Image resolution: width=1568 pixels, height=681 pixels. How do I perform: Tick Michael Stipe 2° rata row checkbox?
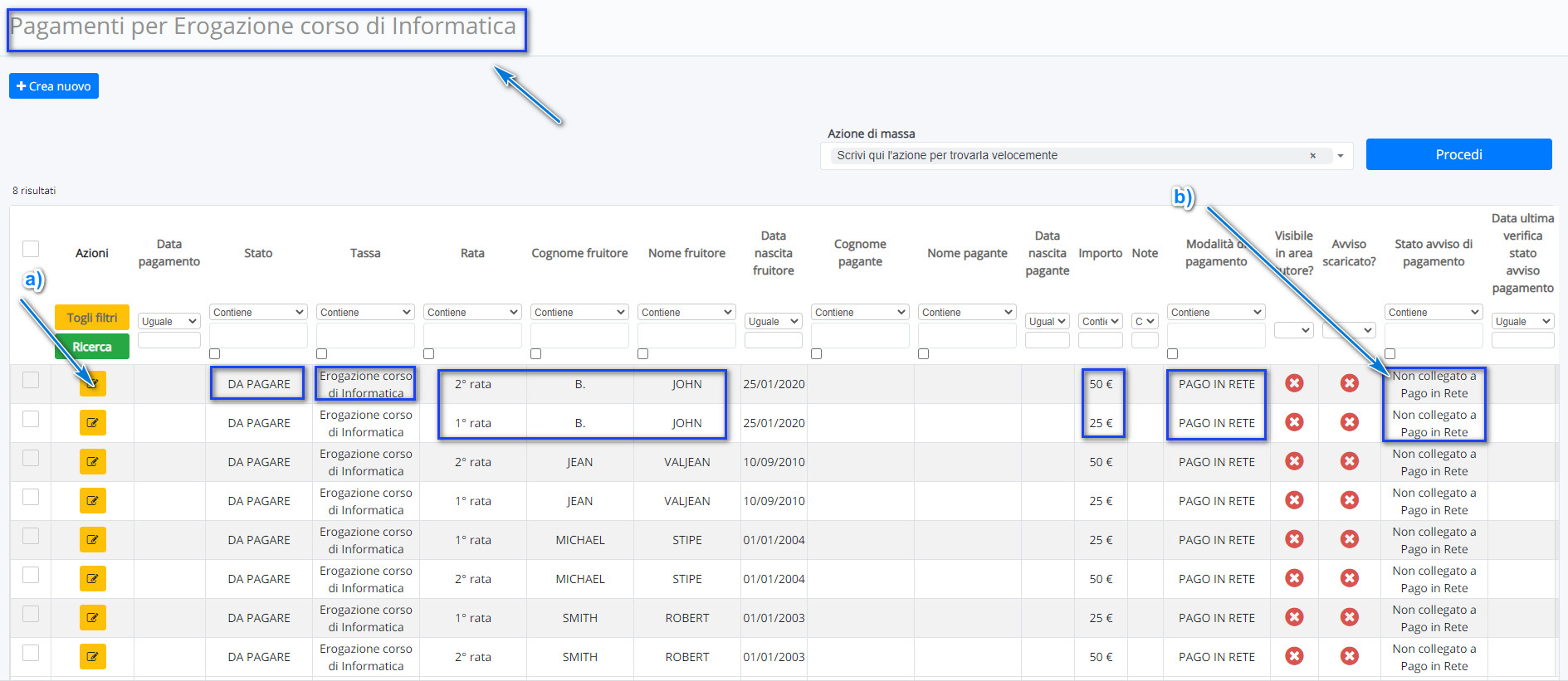pyautogui.click(x=31, y=575)
